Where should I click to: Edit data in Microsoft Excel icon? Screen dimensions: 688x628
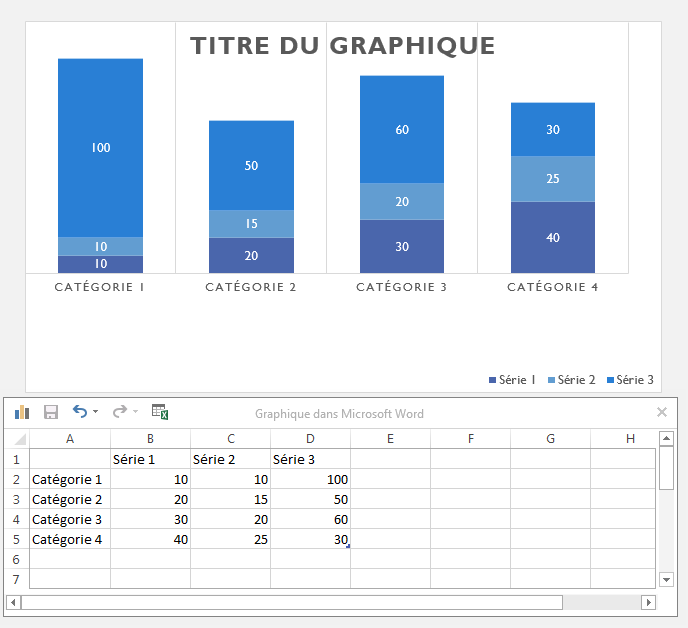click(x=160, y=412)
